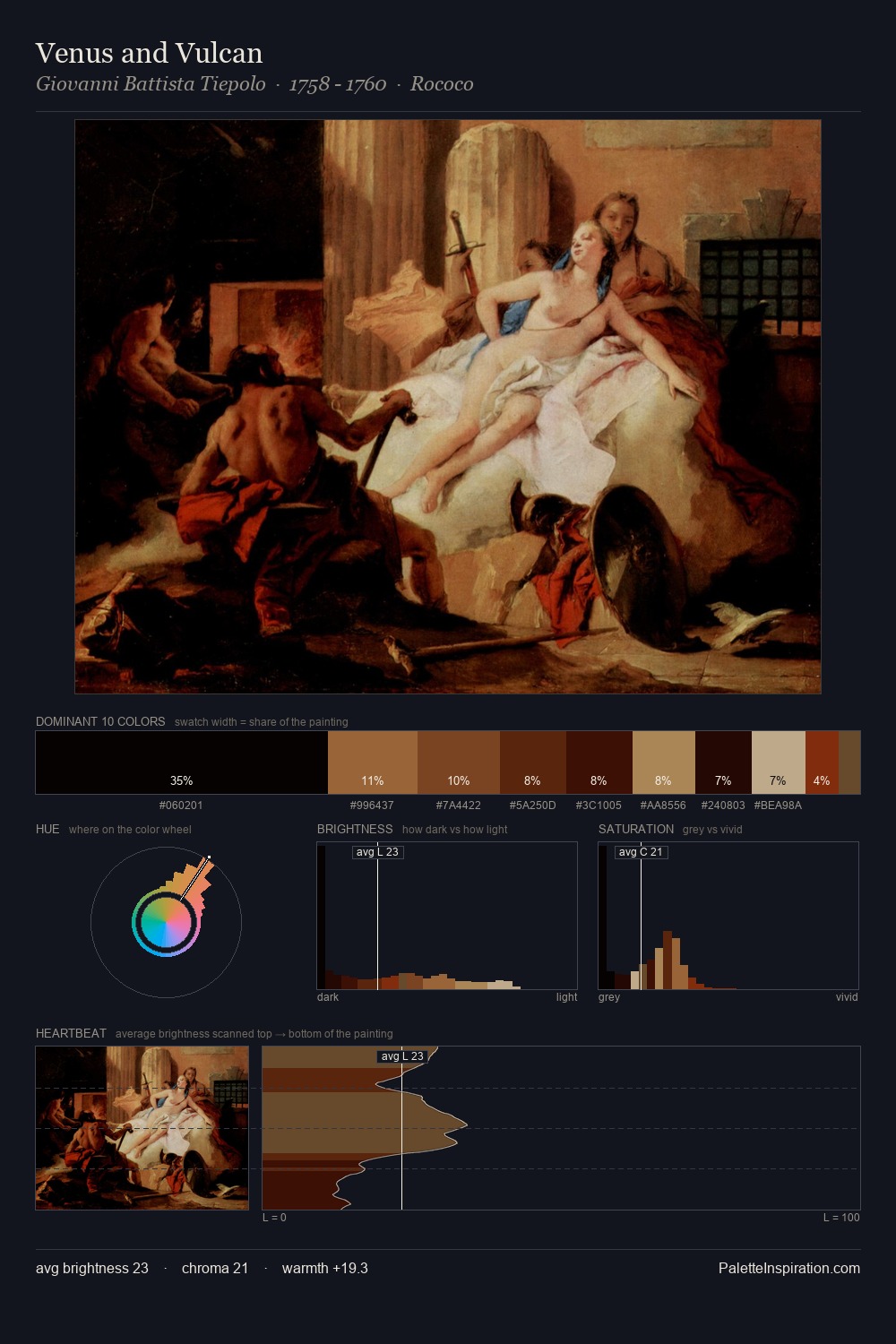Image resolution: width=896 pixels, height=1344 pixels.
Task: Click the 'grey' axis label
Action: [x=609, y=997]
